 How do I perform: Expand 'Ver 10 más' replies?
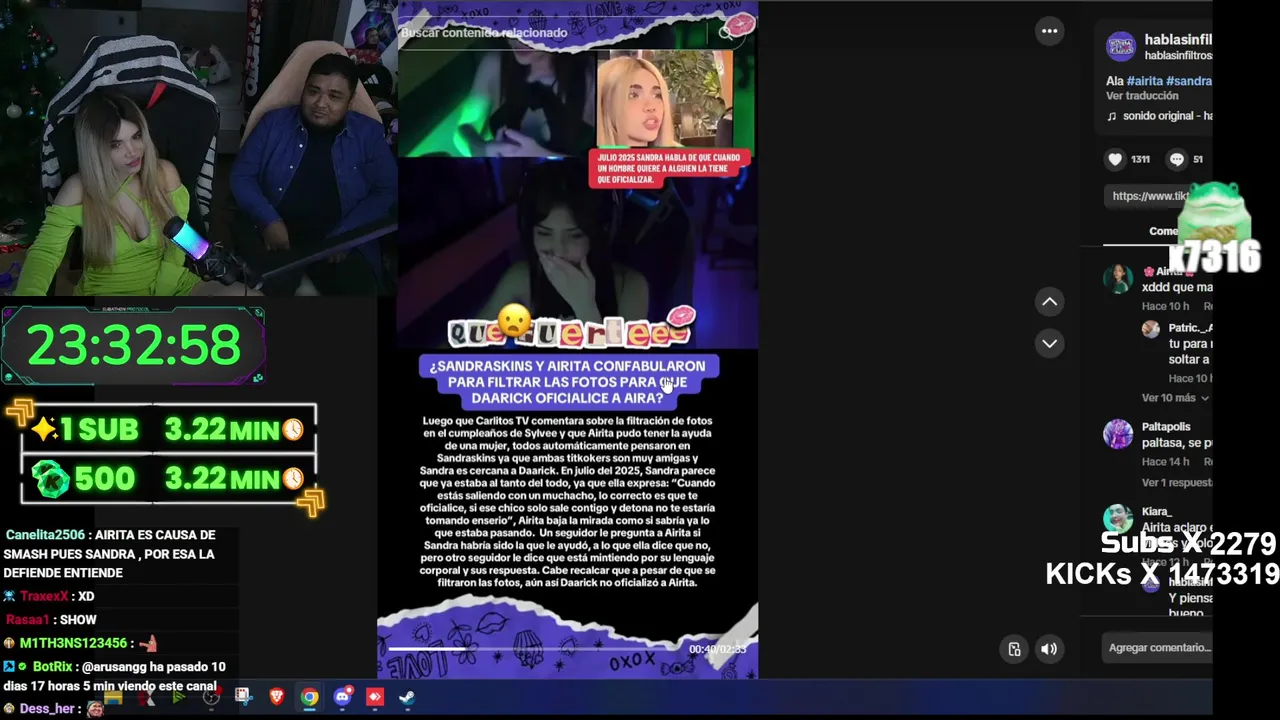point(1175,398)
